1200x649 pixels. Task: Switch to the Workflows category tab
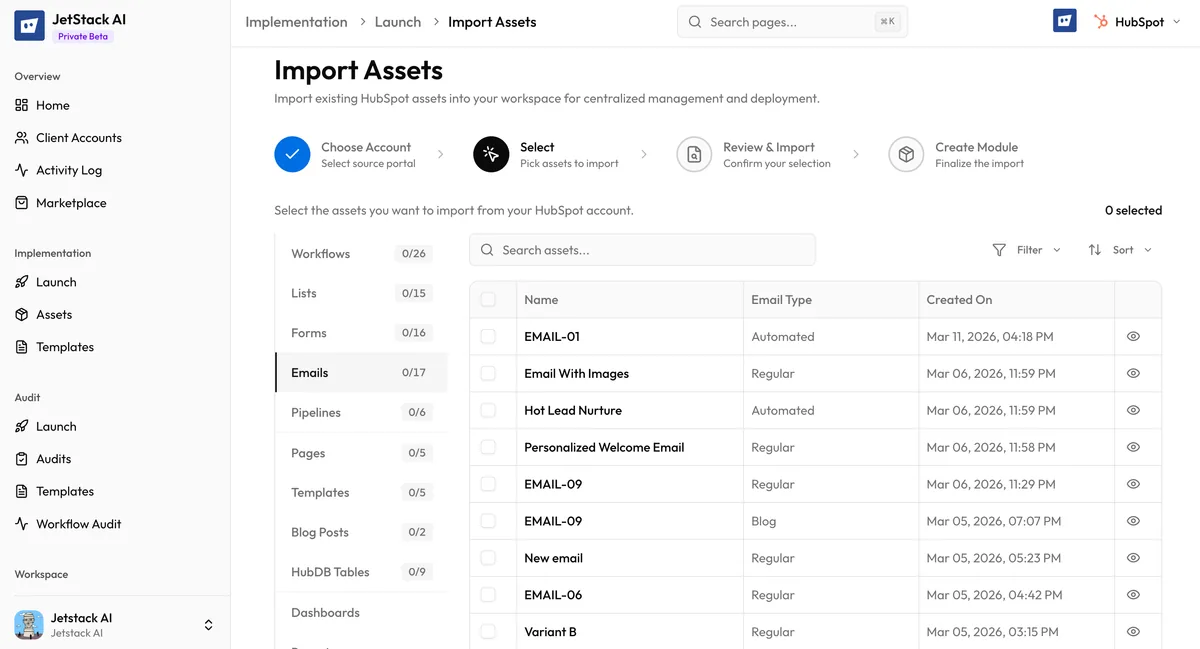[x=320, y=253]
